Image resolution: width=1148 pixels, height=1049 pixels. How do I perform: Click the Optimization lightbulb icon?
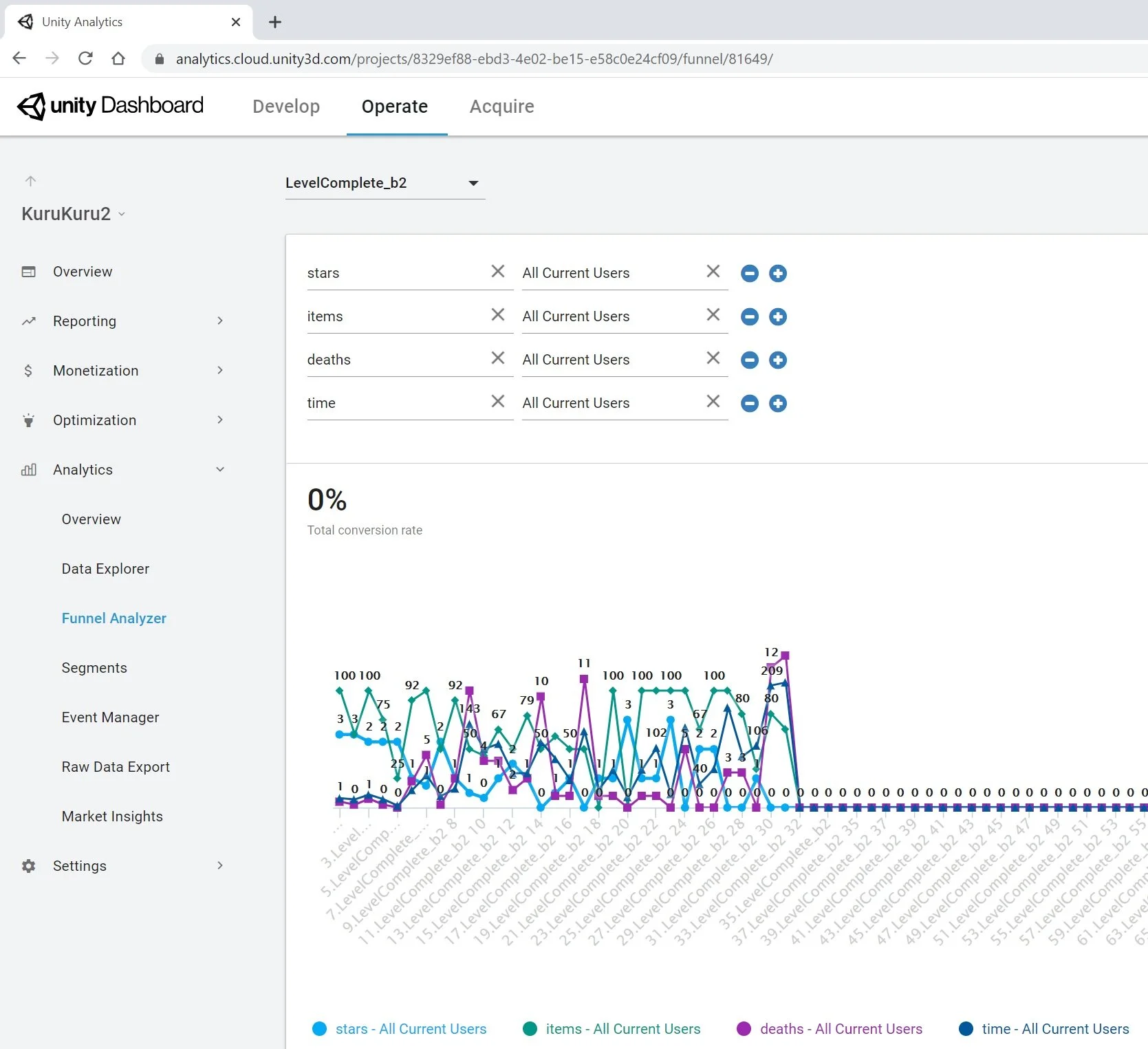[29, 420]
